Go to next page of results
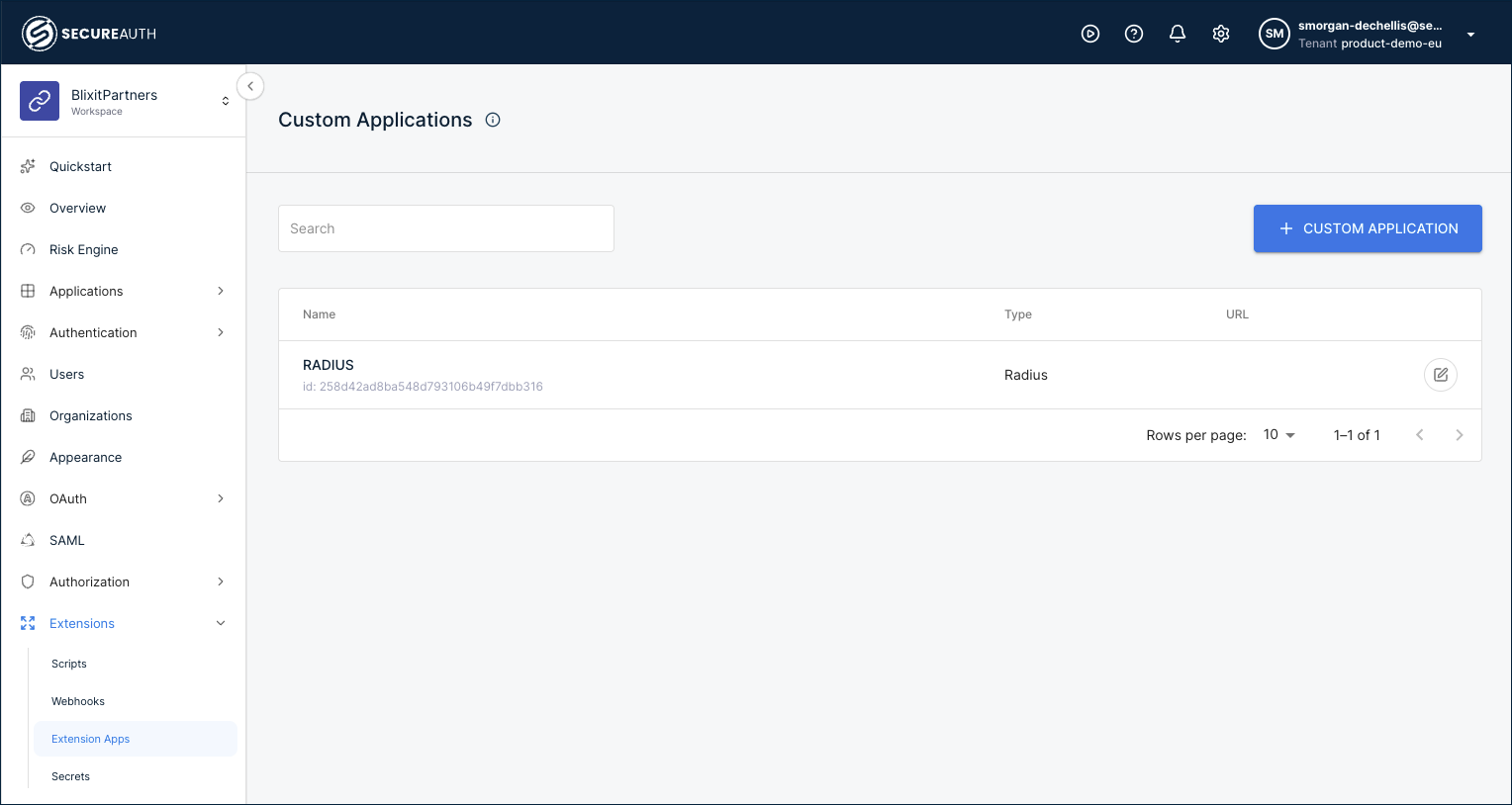1512x805 pixels. [1460, 435]
